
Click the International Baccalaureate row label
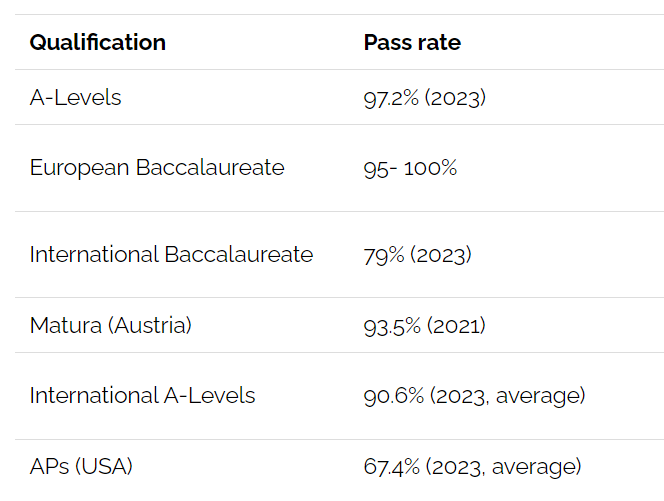[x=172, y=255]
